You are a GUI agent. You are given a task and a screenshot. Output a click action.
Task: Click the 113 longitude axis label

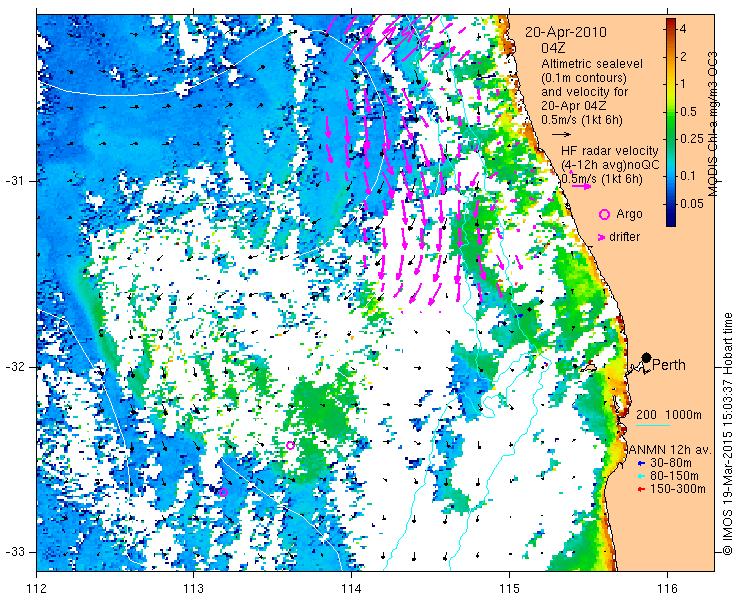193,589
